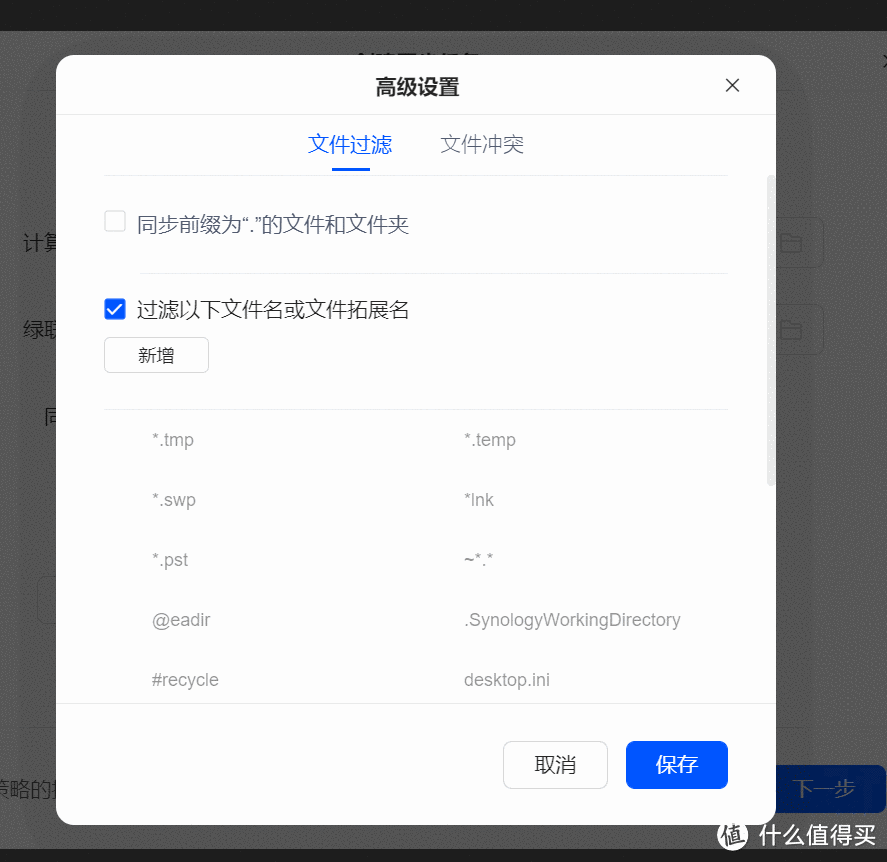Click the lower folder browse icon

794,329
